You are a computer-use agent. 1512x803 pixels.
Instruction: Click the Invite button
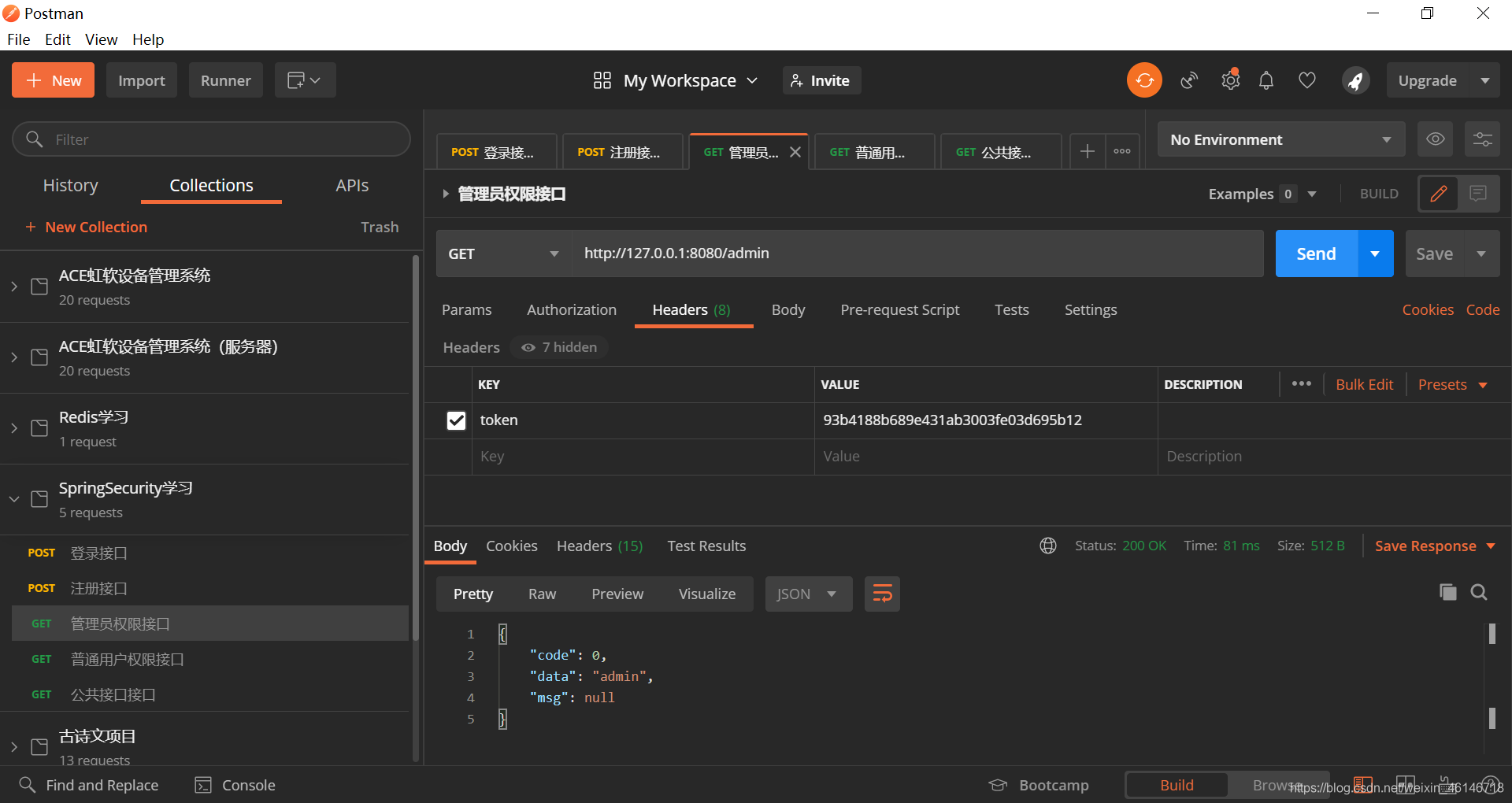(x=821, y=80)
